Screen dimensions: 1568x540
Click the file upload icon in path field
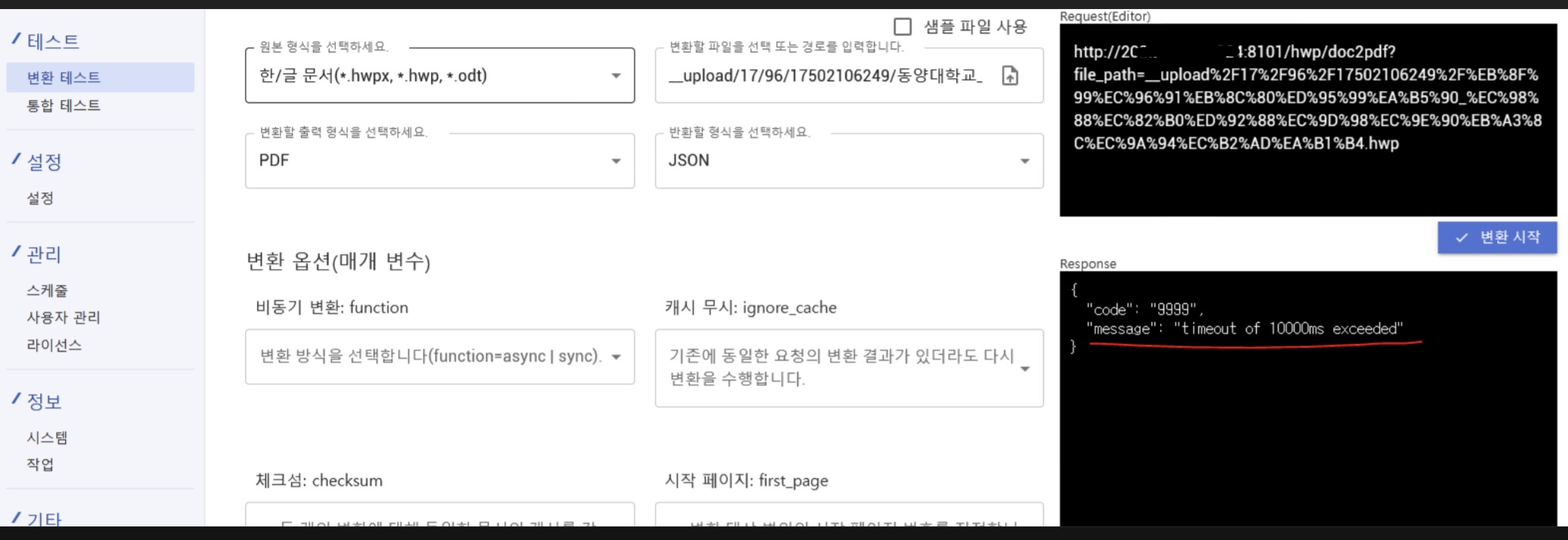(x=1010, y=76)
